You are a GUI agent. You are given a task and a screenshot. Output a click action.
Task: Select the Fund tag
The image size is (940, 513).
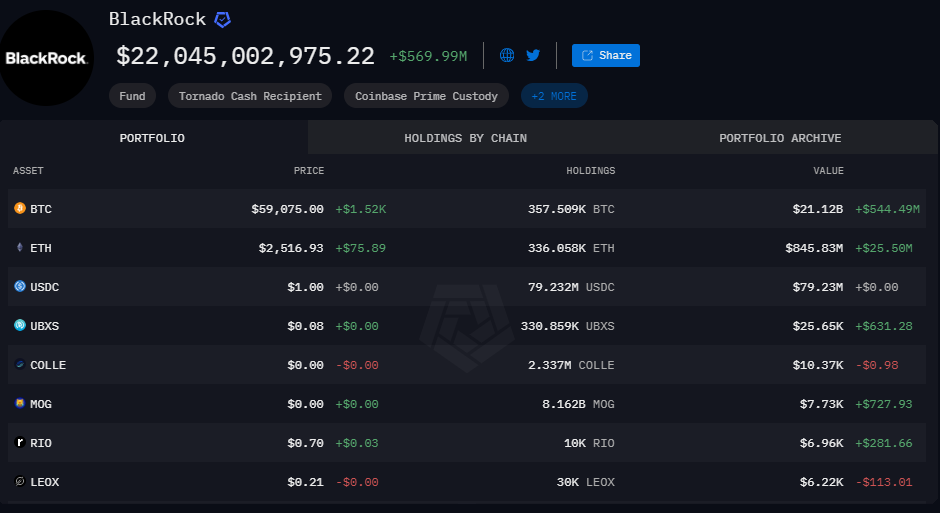click(132, 96)
